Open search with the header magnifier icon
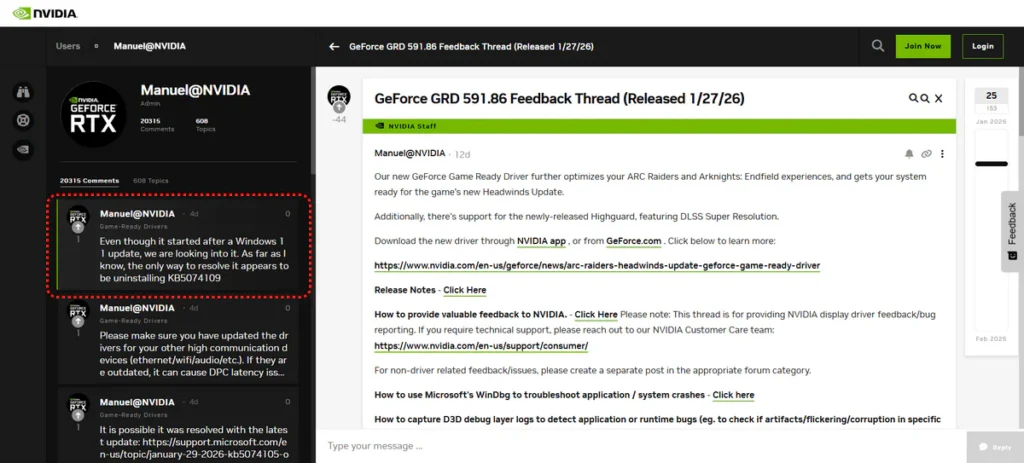 [877, 46]
